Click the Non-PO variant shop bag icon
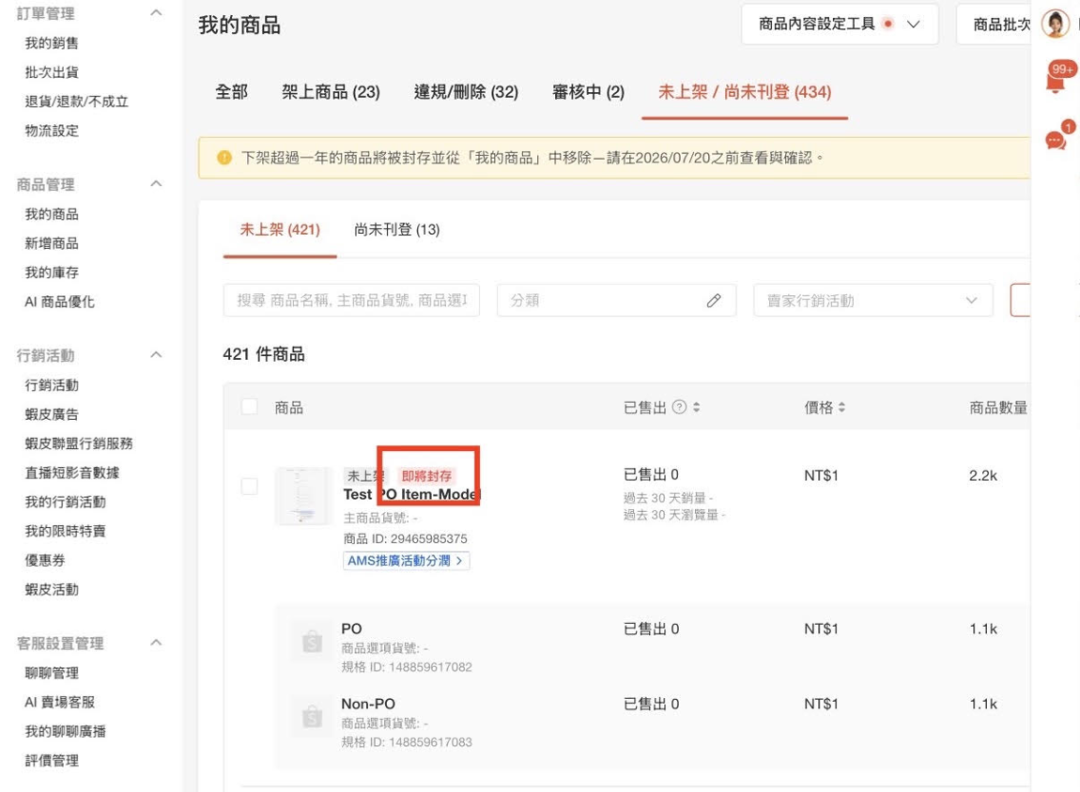 point(312,717)
